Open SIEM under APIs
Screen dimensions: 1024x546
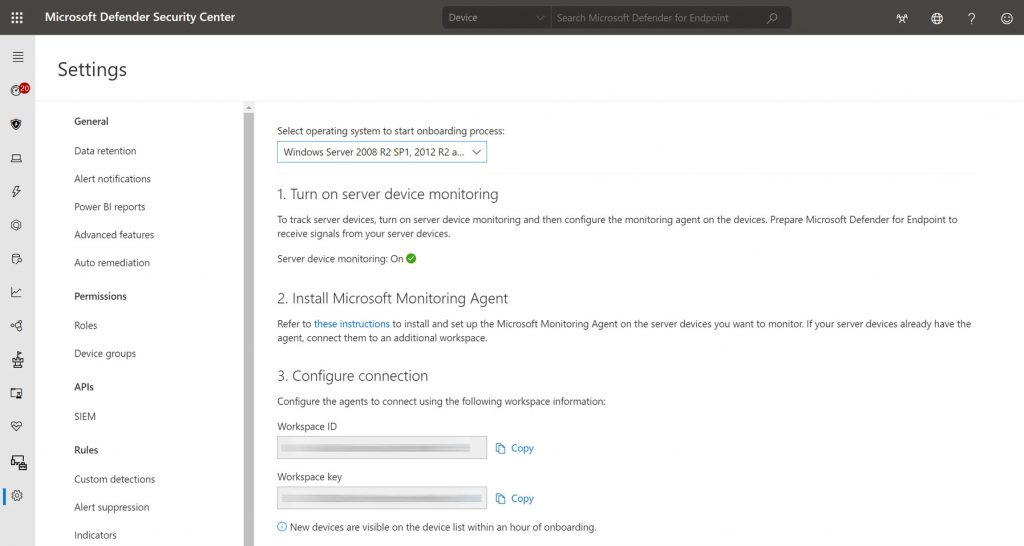point(85,417)
